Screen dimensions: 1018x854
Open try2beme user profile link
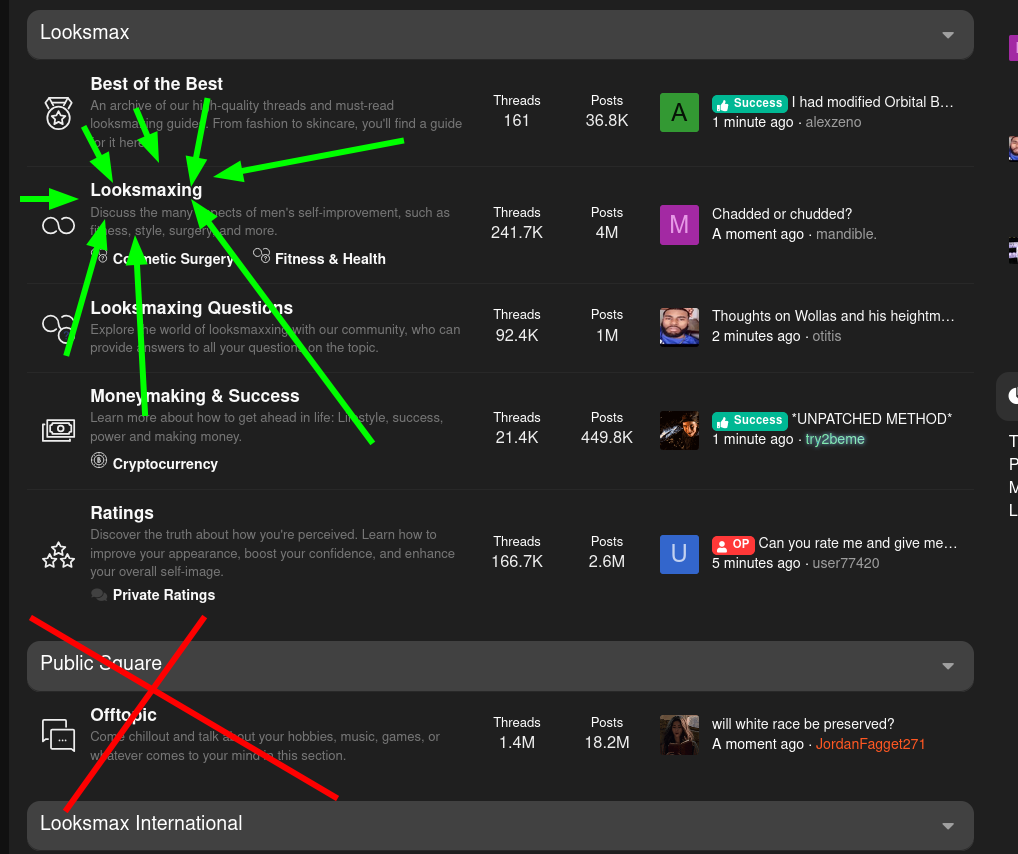pos(835,439)
